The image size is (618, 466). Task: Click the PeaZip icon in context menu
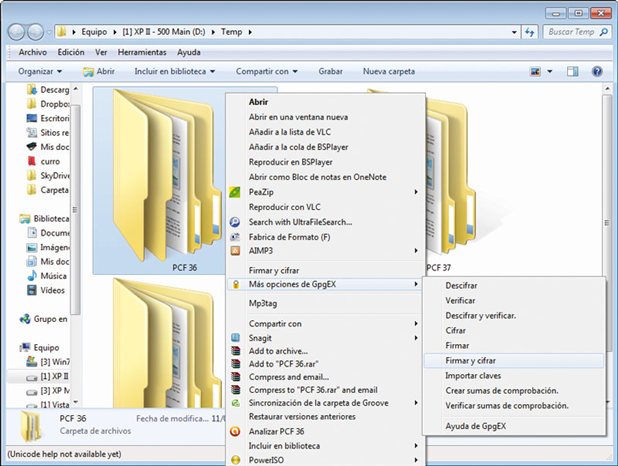[x=235, y=192]
